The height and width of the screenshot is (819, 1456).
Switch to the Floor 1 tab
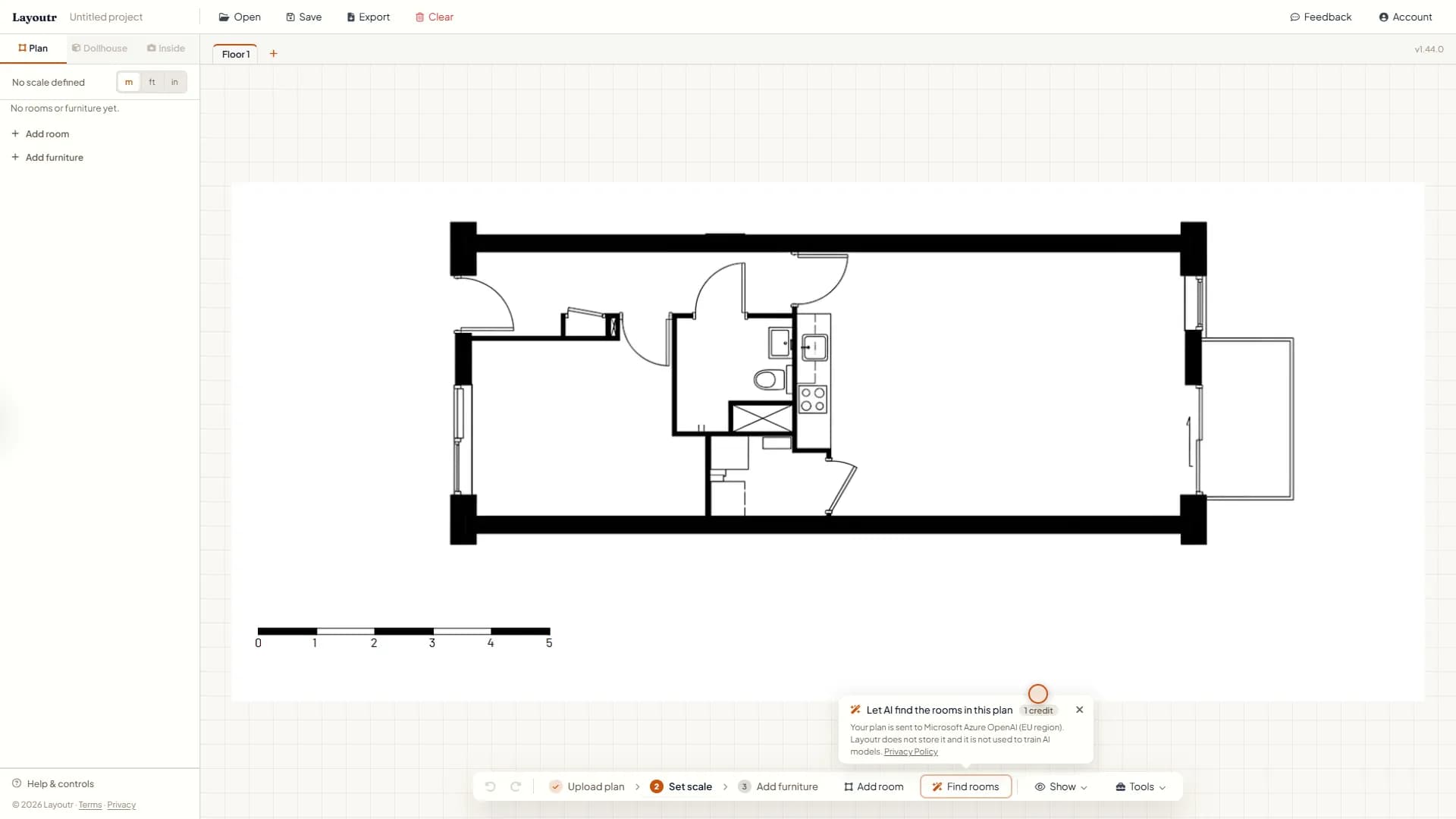(x=236, y=54)
